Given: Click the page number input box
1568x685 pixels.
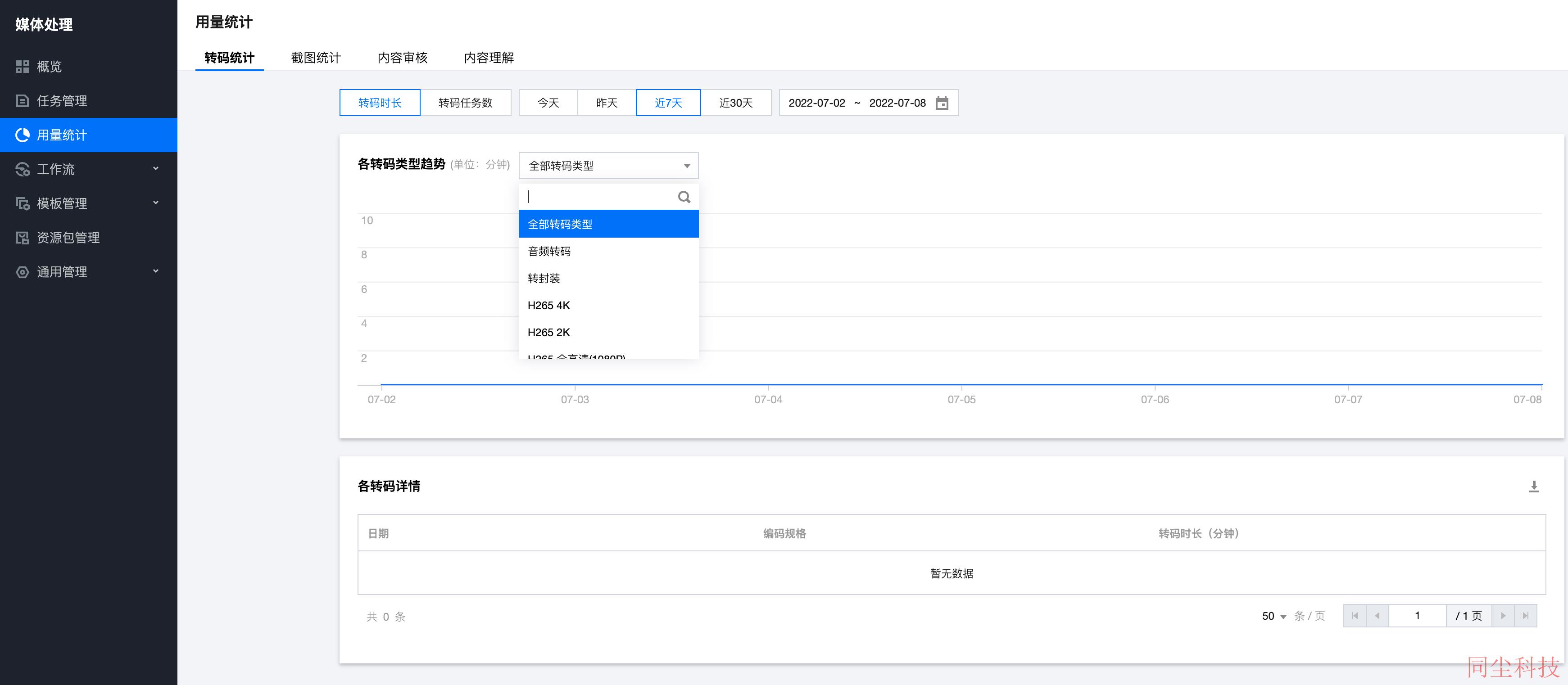Looking at the screenshot, I should (1417, 616).
